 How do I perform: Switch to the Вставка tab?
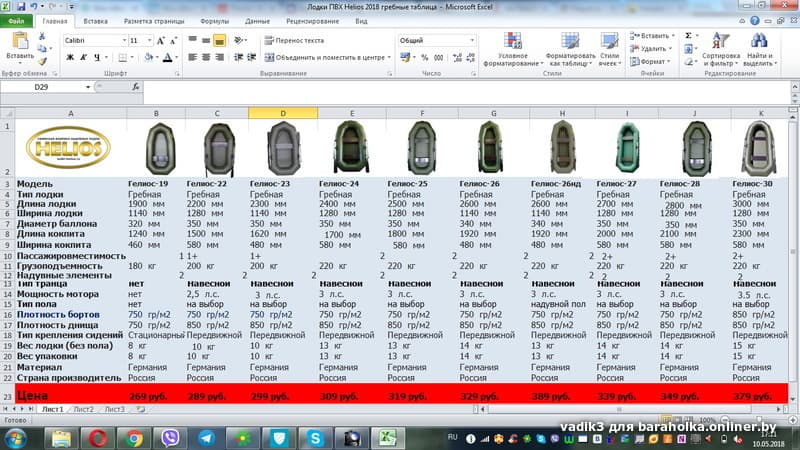[95, 21]
